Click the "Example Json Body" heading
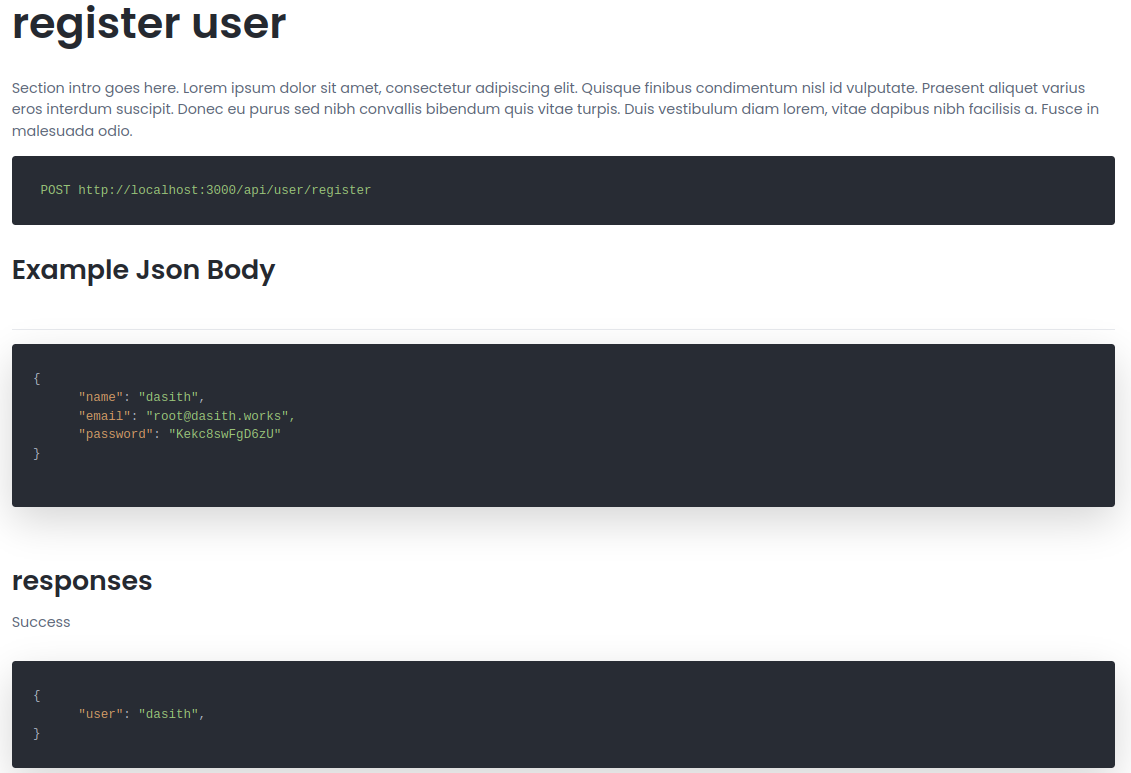This screenshot has width=1131, height=773. [143, 270]
